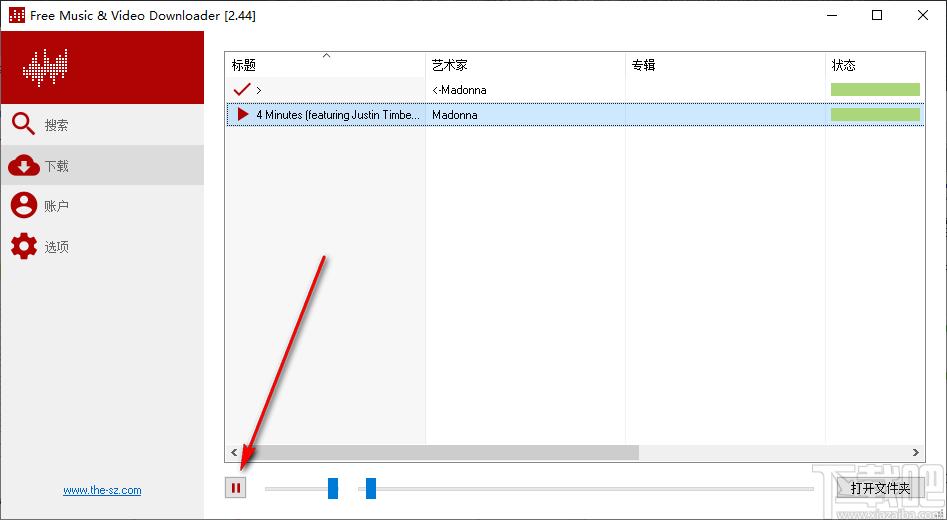Viewport: 947px width, 520px height.
Task: Click the <-Madonna artist cell
Action: pyautogui.click(x=460, y=90)
